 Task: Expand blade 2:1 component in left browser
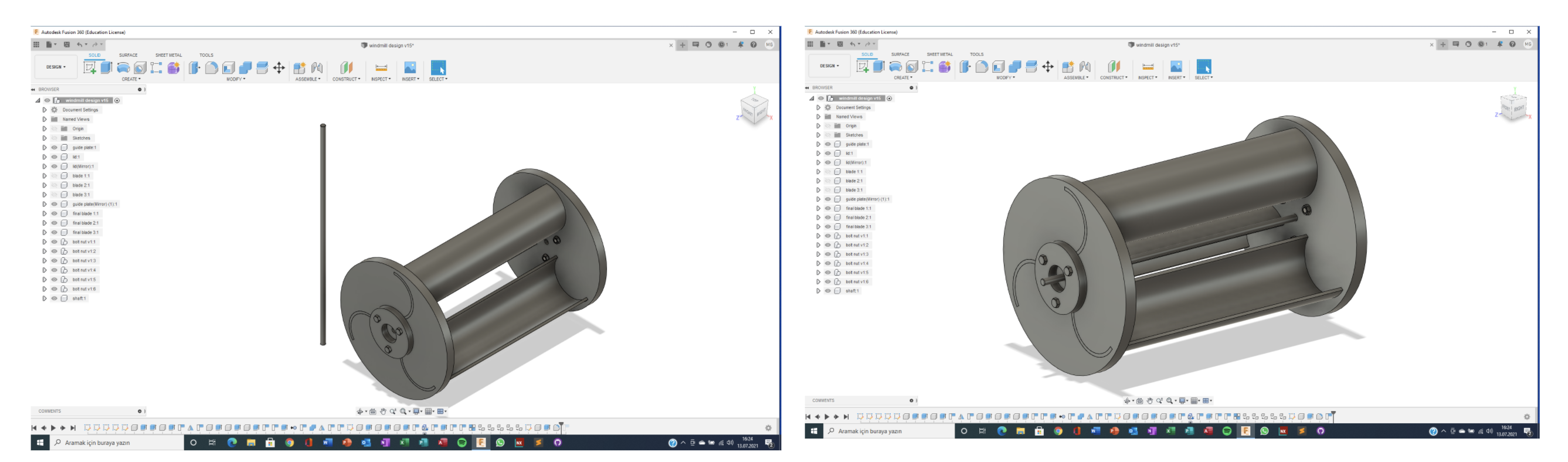(x=45, y=185)
